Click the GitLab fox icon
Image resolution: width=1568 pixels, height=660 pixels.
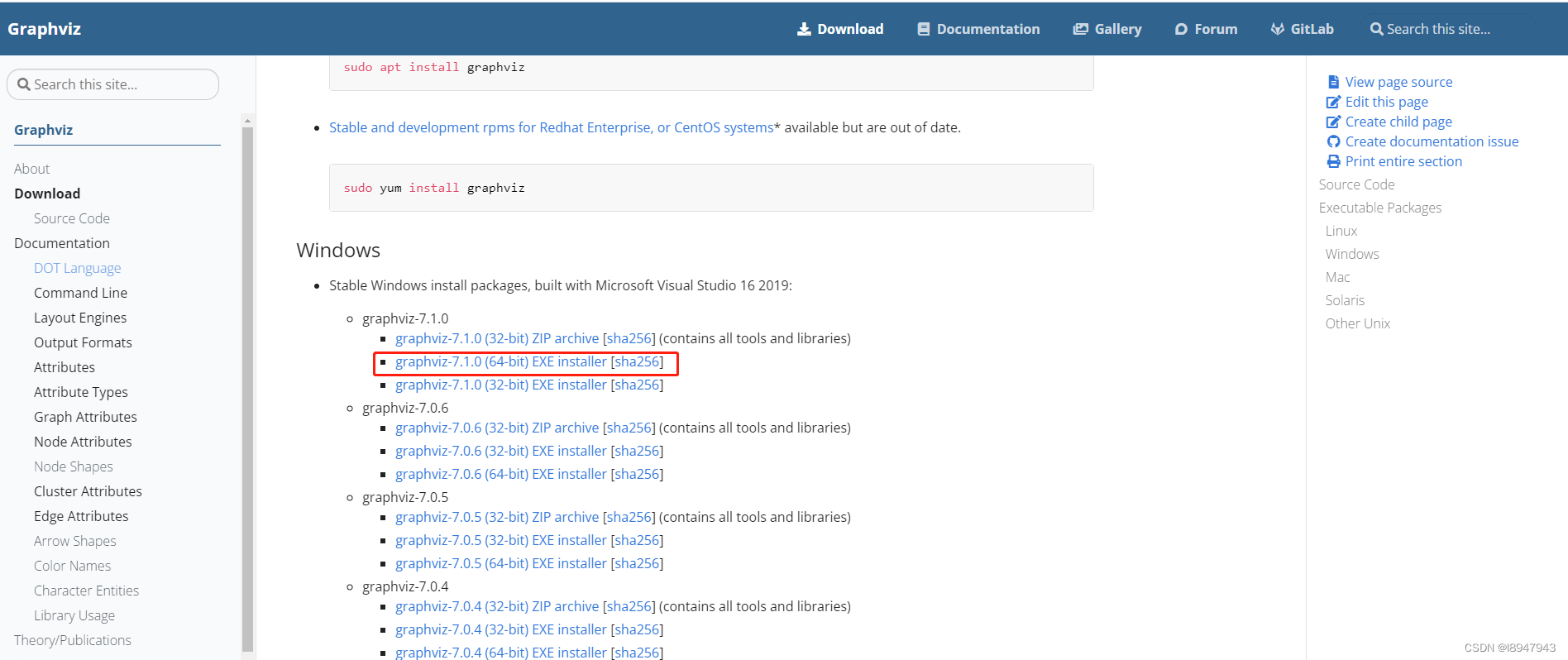[1278, 29]
